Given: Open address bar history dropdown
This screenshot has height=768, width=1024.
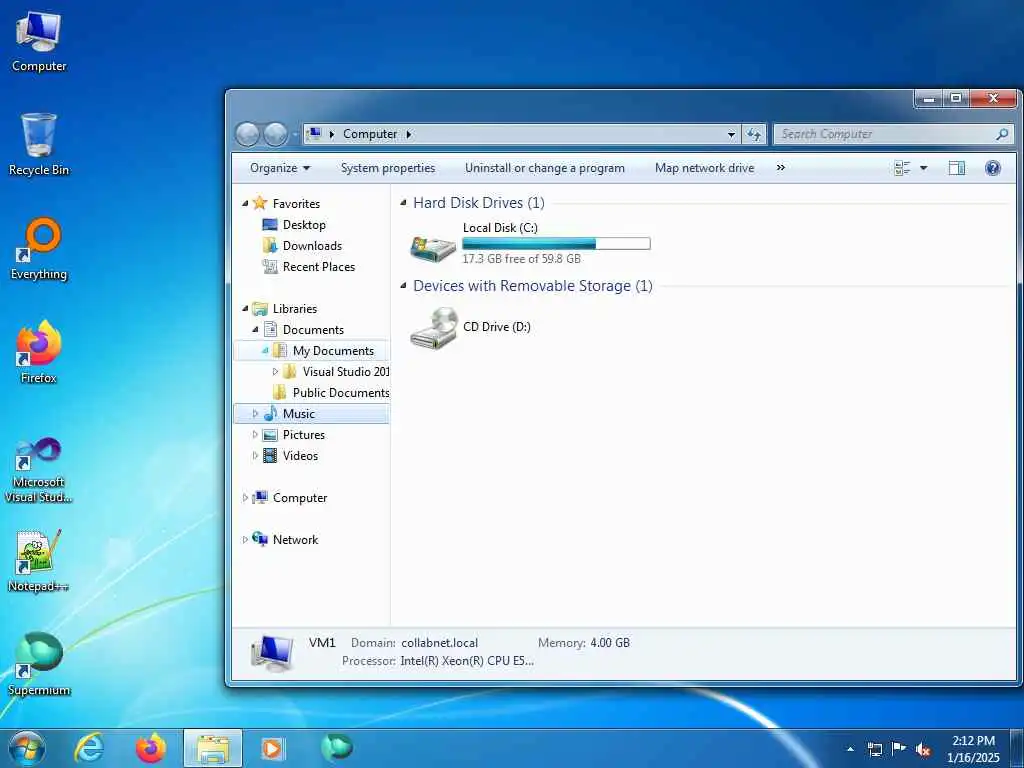Looking at the screenshot, I should coord(731,135).
